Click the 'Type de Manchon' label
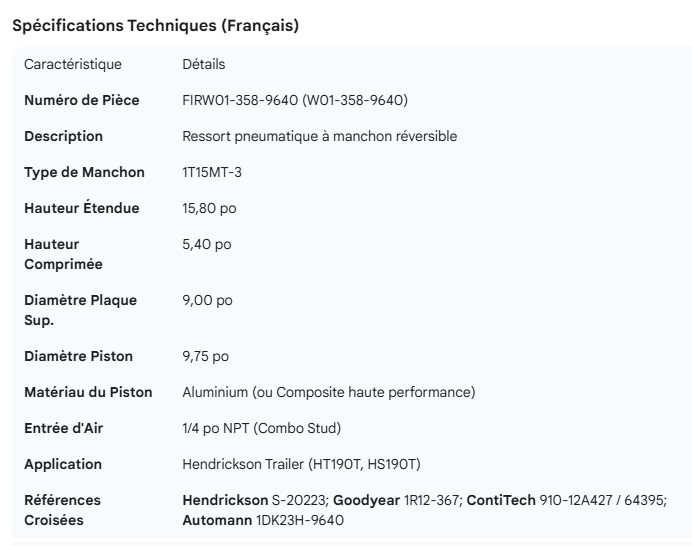Viewport: 692px width, 546px height. [x=84, y=172]
